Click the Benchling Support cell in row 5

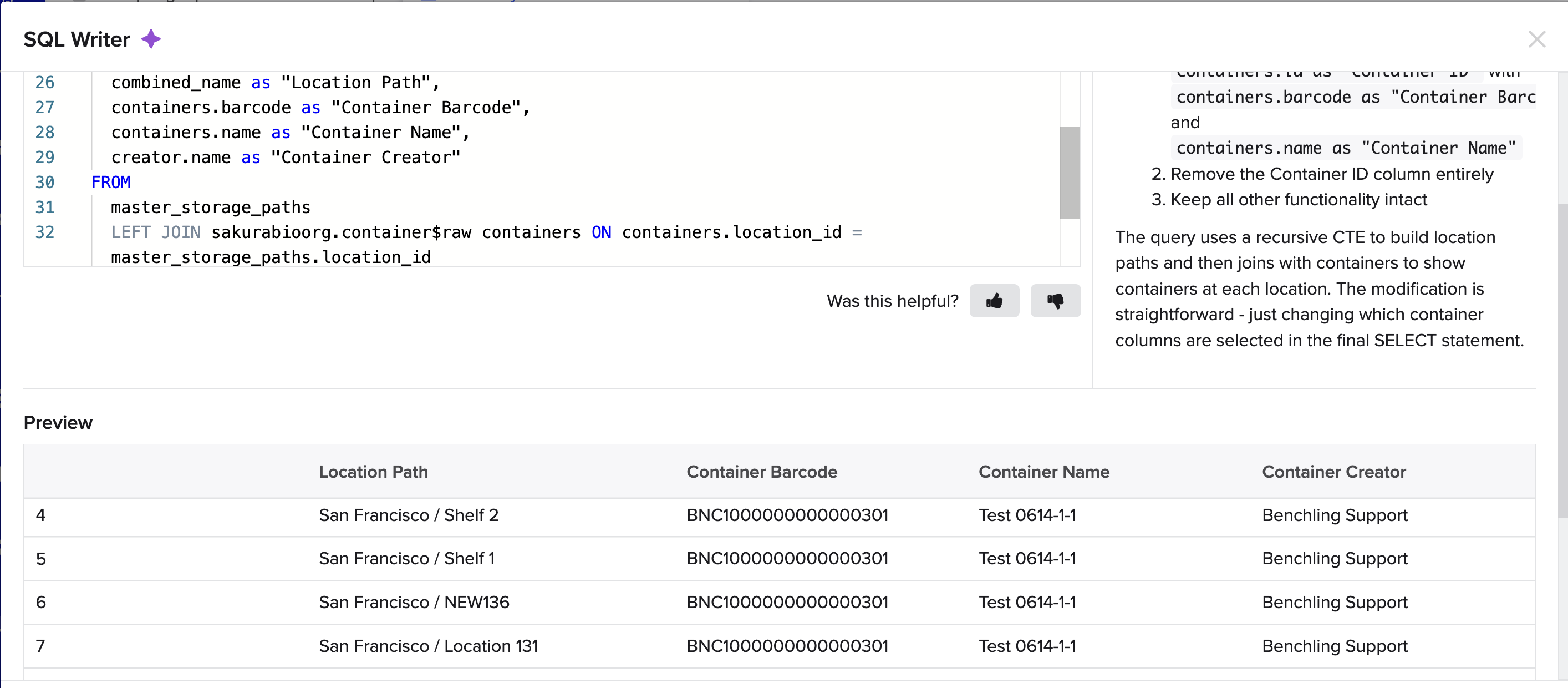[x=1334, y=558]
